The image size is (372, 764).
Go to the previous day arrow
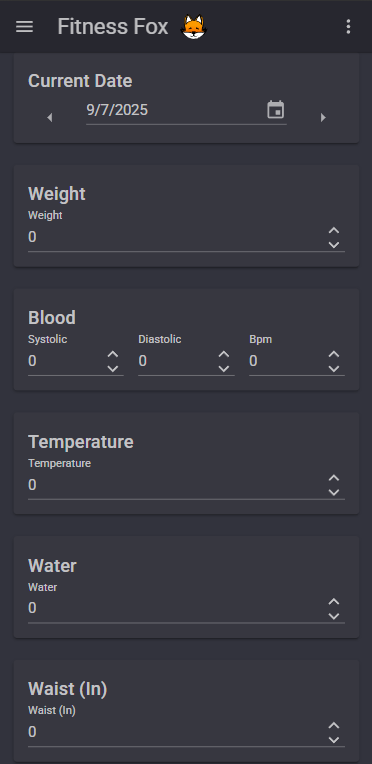(x=49, y=117)
